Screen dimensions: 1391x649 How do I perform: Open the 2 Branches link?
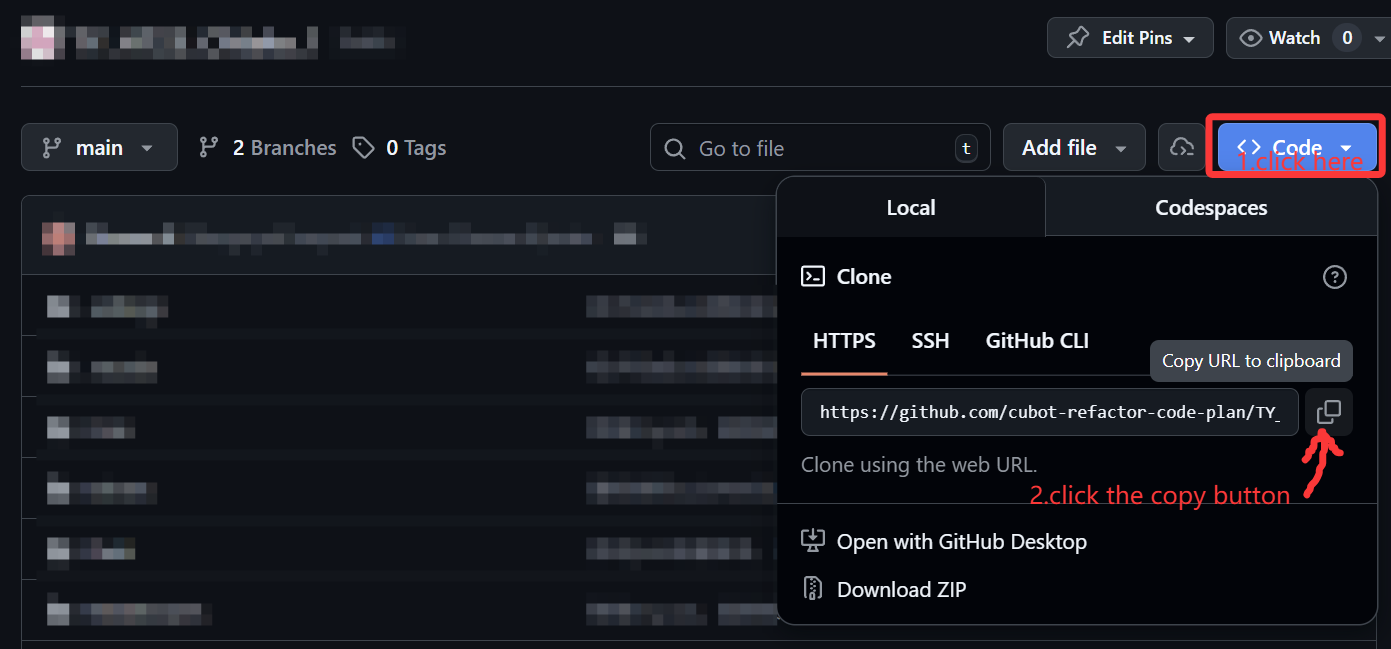pos(268,148)
